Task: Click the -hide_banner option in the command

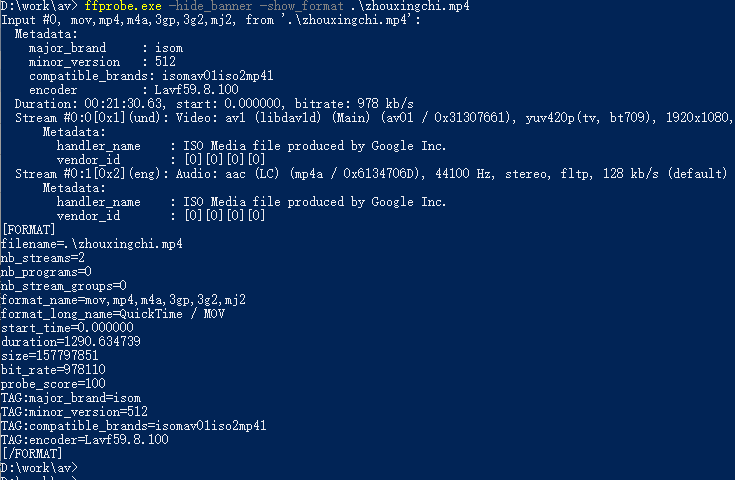Action: click(213, 6)
